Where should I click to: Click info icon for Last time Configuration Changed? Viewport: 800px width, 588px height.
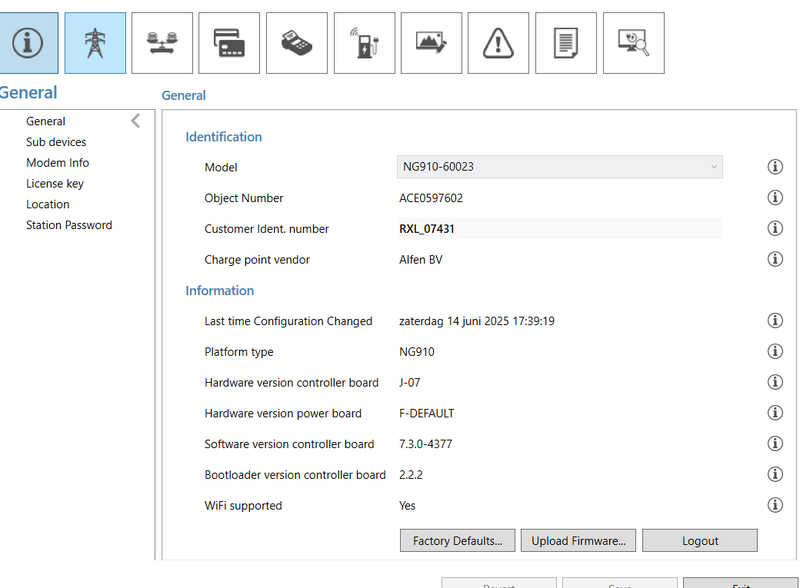pyautogui.click(x=775, y=321)
